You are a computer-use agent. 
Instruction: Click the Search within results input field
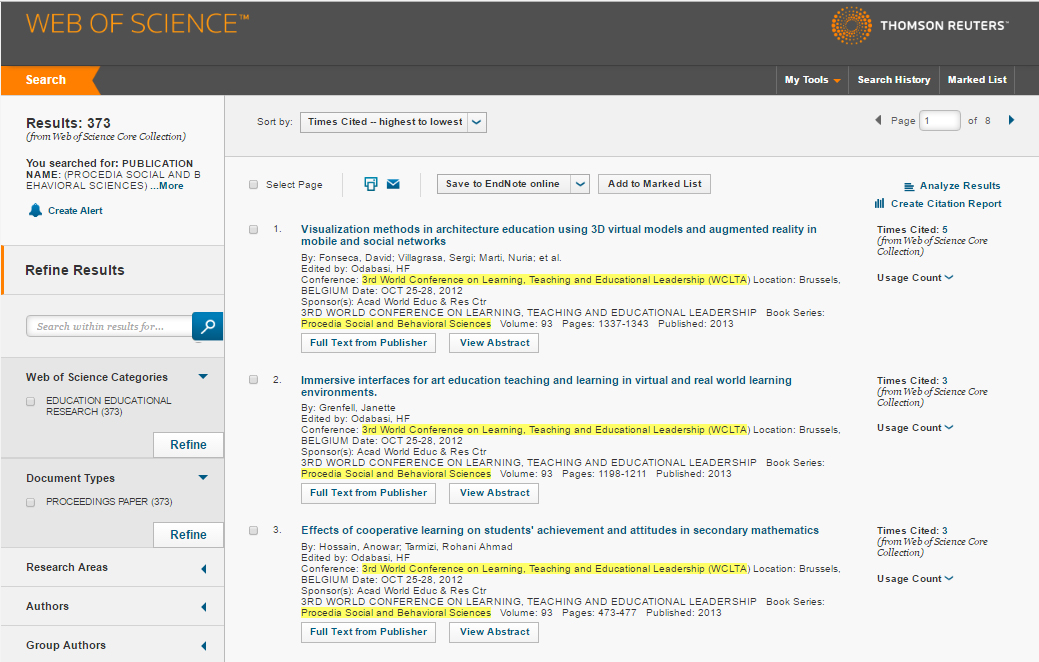(x=109, y=326)
